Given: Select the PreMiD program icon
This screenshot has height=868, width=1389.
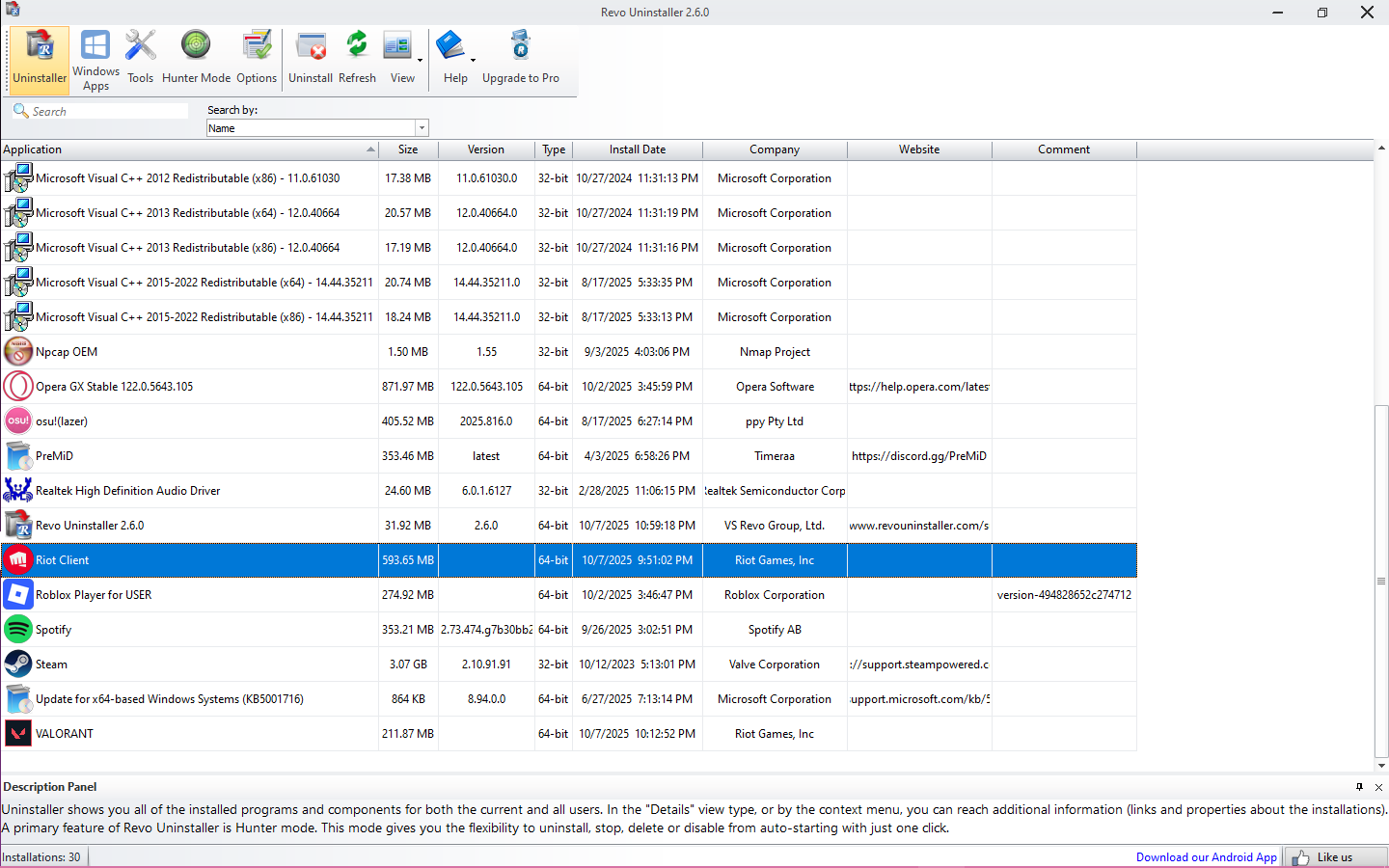Looking at the screenshot, I should 18,456.
